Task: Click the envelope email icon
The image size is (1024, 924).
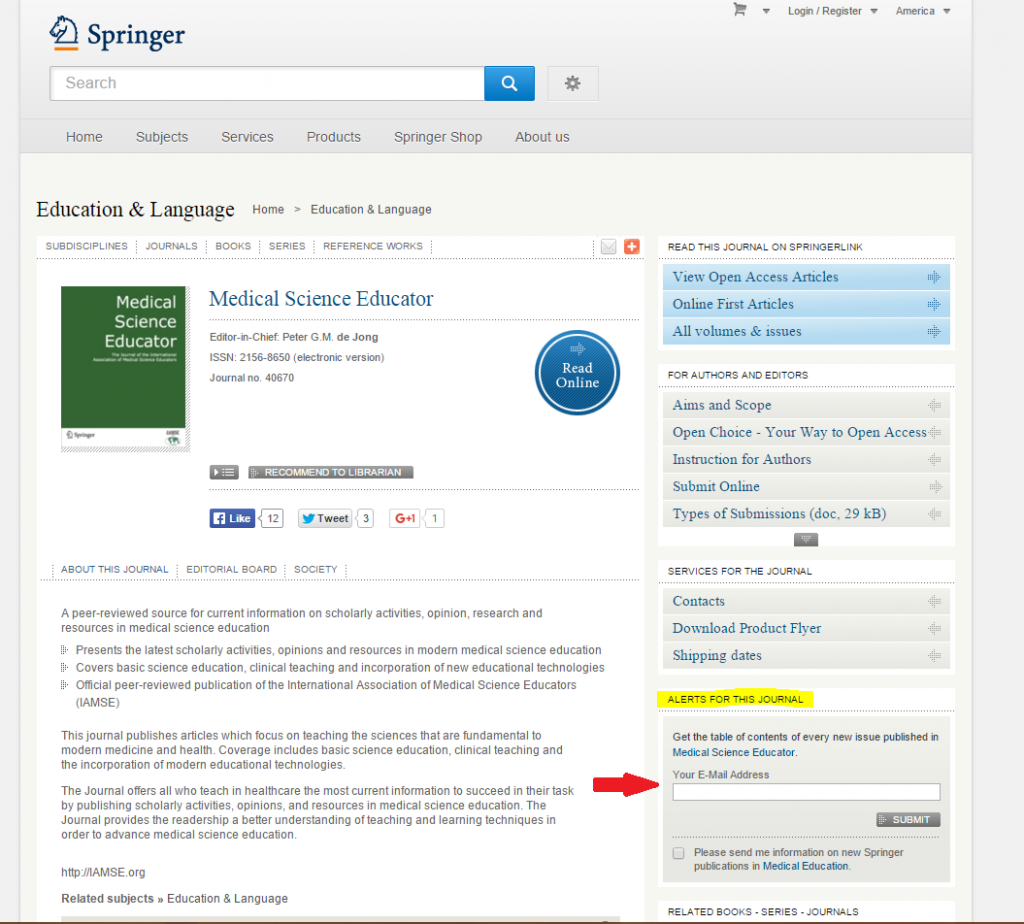Action: (608, 246)
